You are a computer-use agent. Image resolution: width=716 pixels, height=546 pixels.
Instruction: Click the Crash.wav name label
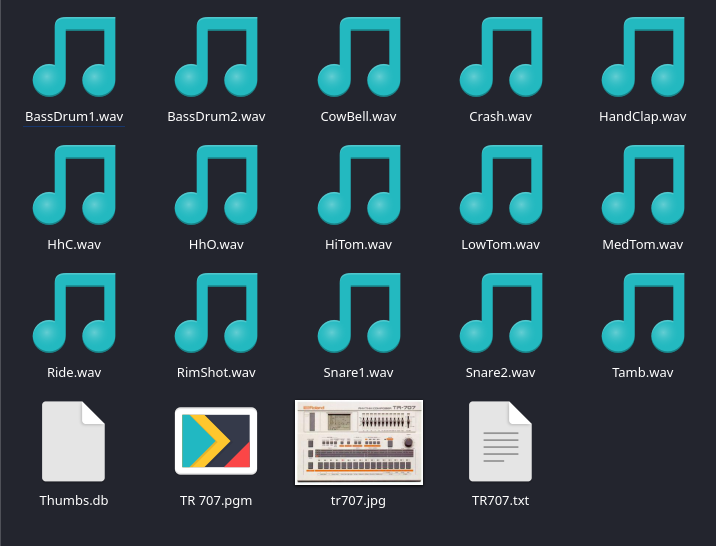tap(500, 117)
